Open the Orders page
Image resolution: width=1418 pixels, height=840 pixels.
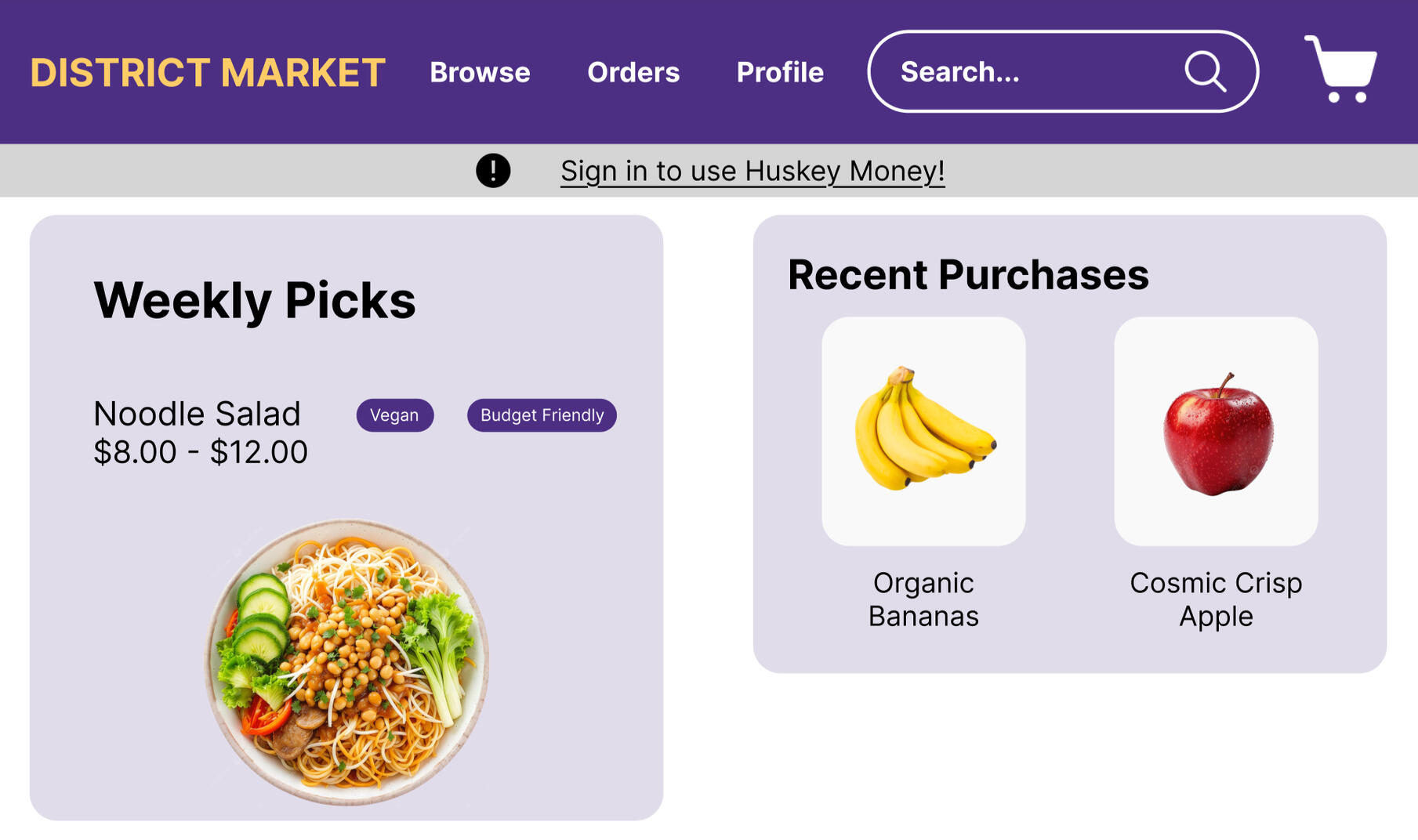pos(633,72)
